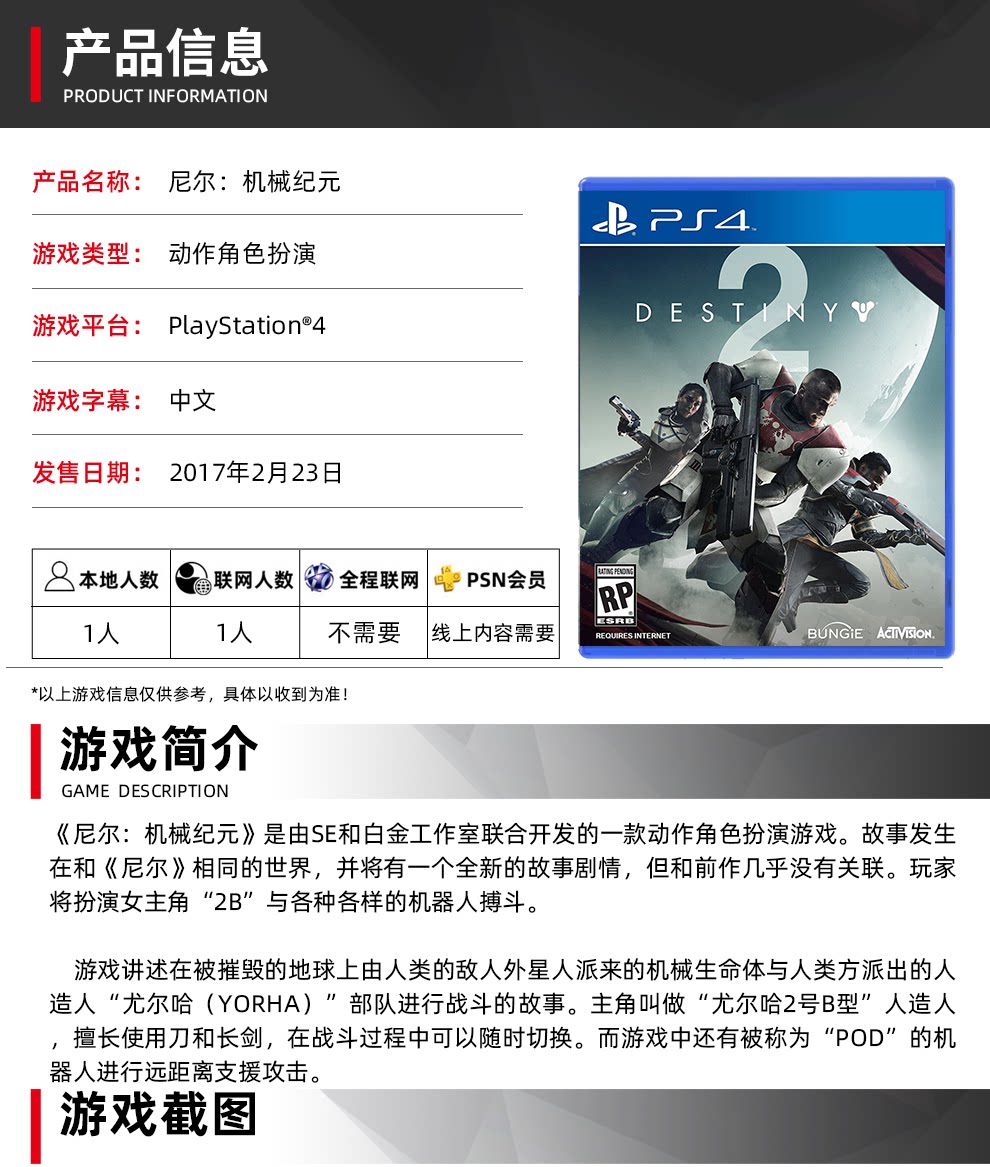Click the PlayStation®4 platform value
This screenshot has height=1167, width=990.
coord(247,326)
